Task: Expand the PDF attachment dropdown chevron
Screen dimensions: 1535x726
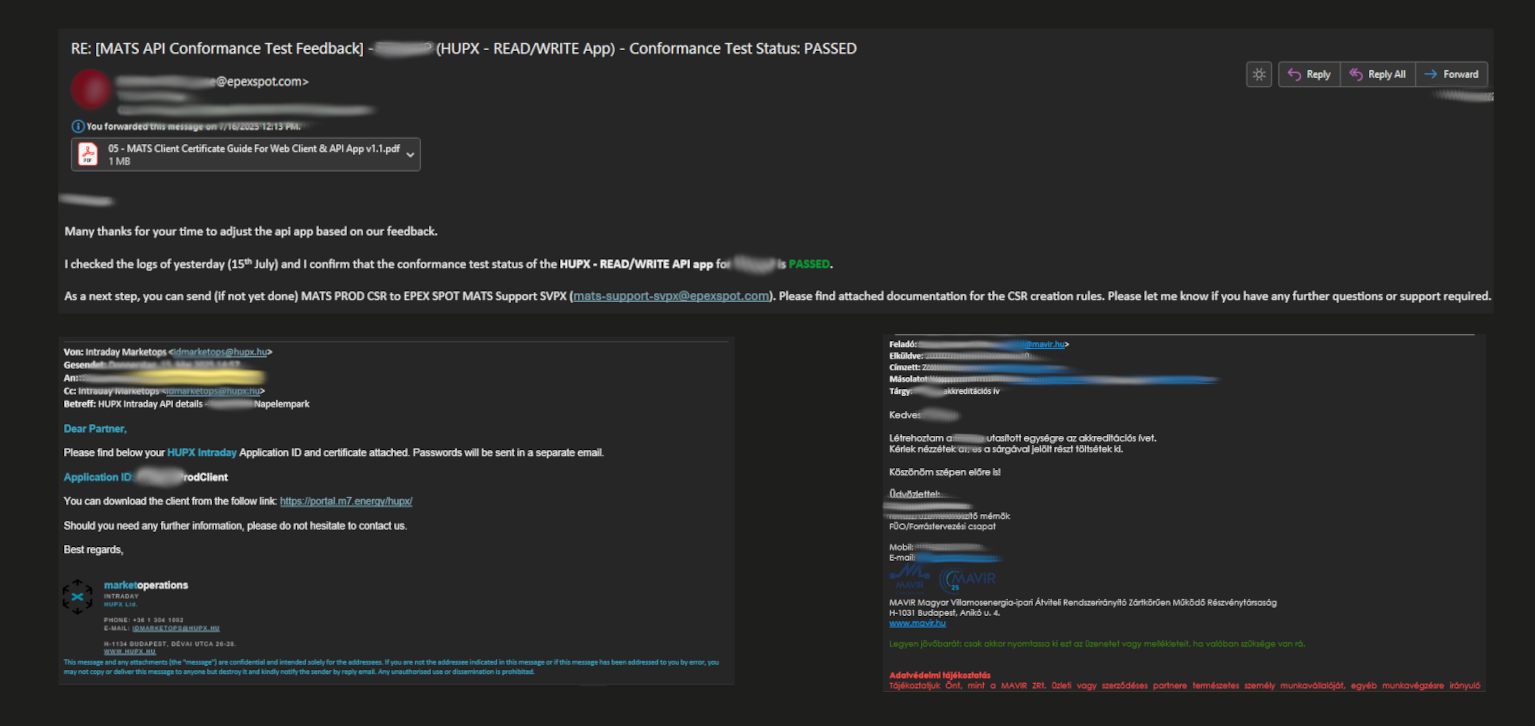Action: tap(410, 154)
